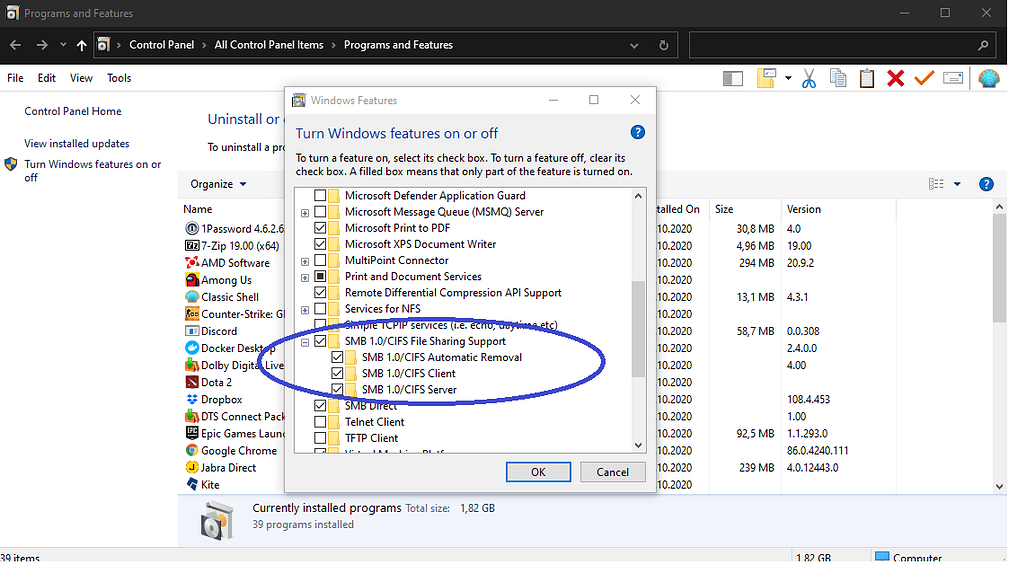Screen dimensions: 1035x582
Task: Click the Copy icon in the toolbar
Action: 839,78
